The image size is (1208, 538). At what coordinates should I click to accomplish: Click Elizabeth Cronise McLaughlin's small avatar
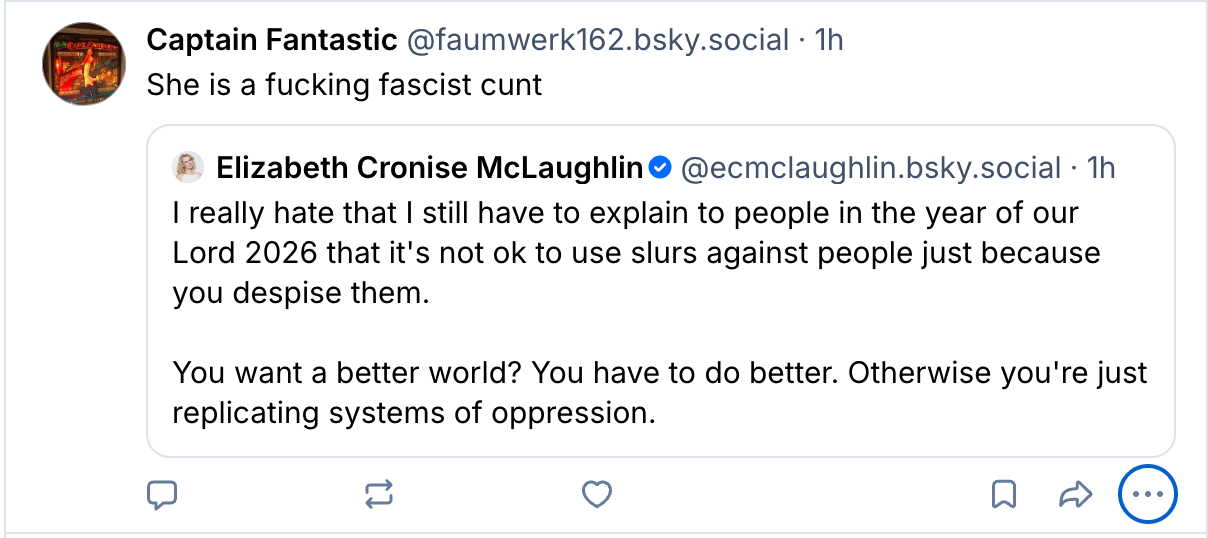tap(189, 168)
